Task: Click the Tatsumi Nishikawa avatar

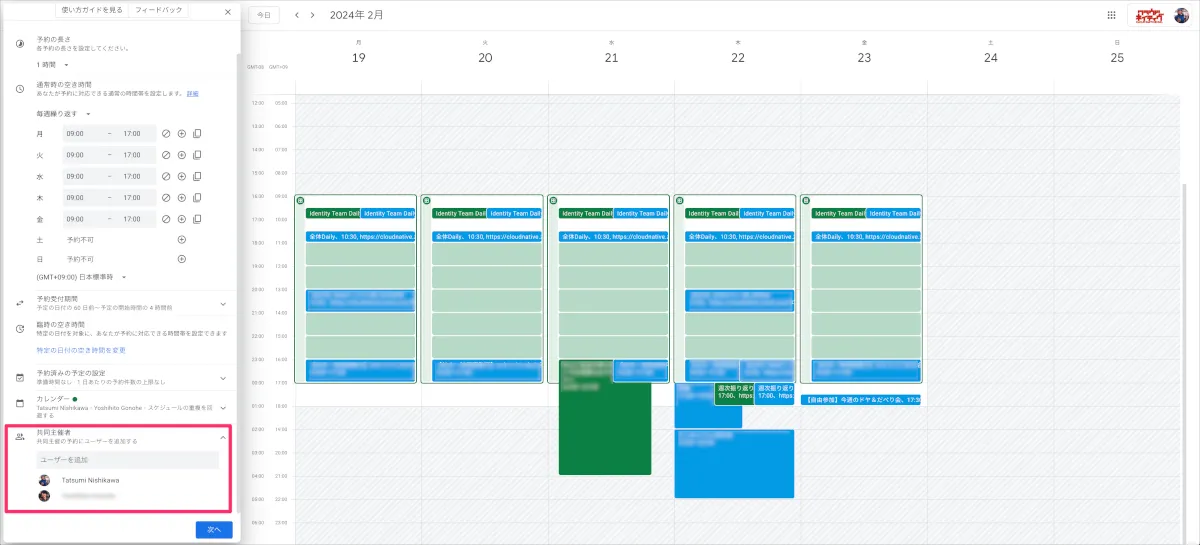Action: 44,480
